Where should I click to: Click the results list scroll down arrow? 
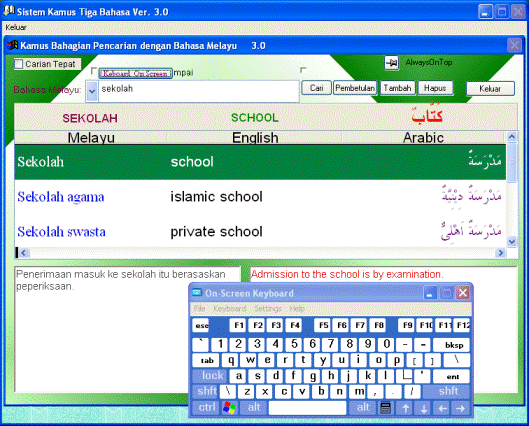512,242
